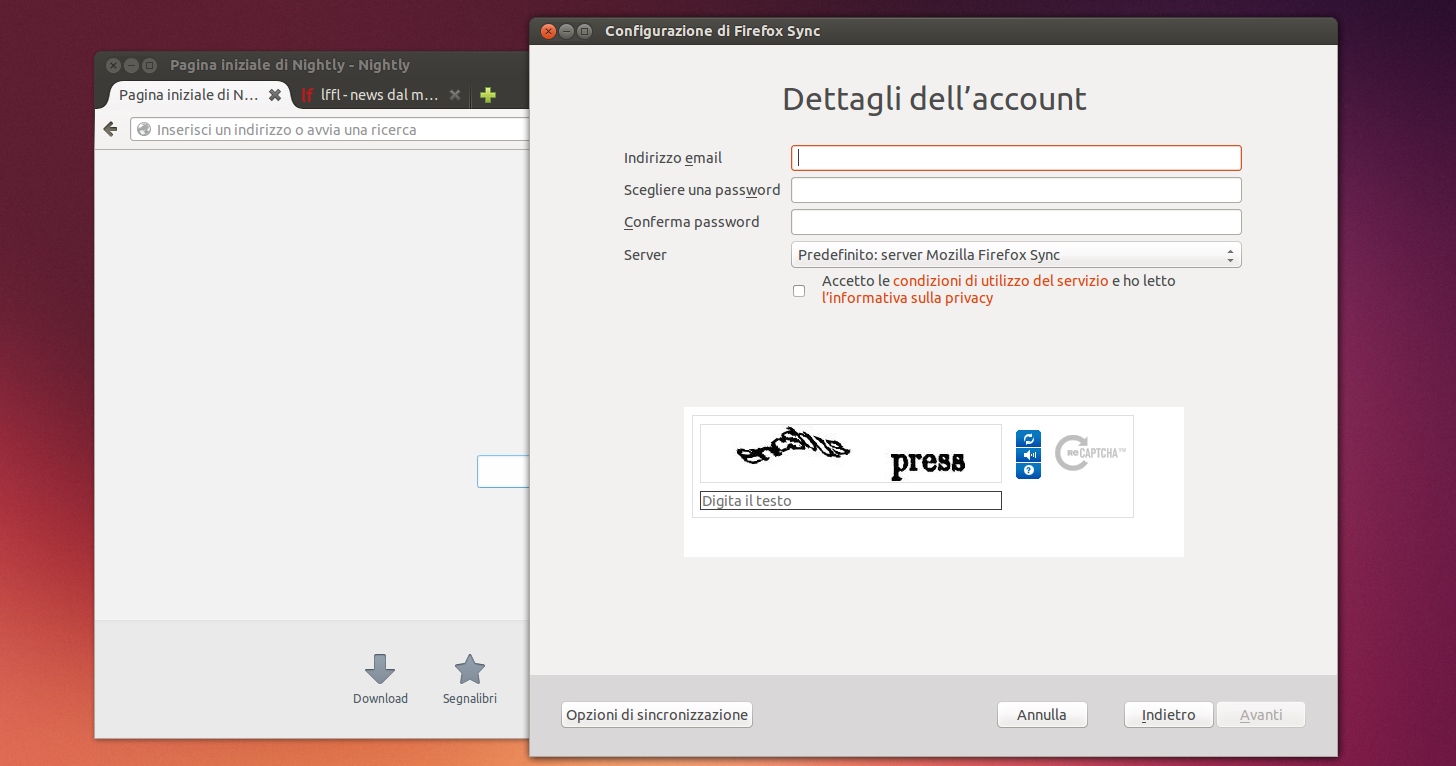Click the site identity globe in address bar
The width and height of the screenshot is (1456, 766).
[x=144, y=129]
